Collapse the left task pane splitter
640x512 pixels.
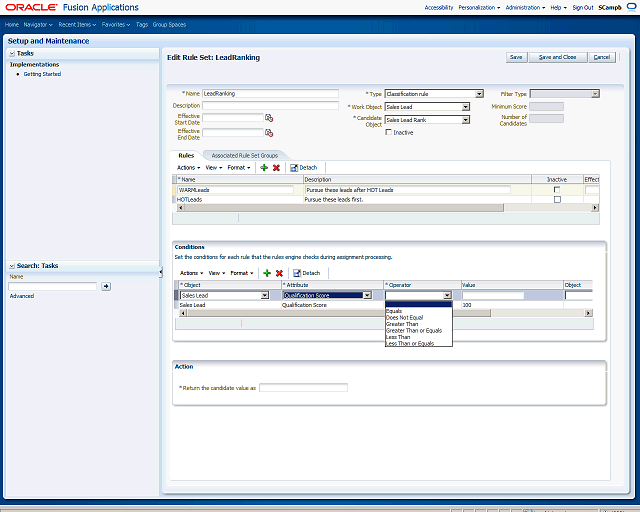161,272
